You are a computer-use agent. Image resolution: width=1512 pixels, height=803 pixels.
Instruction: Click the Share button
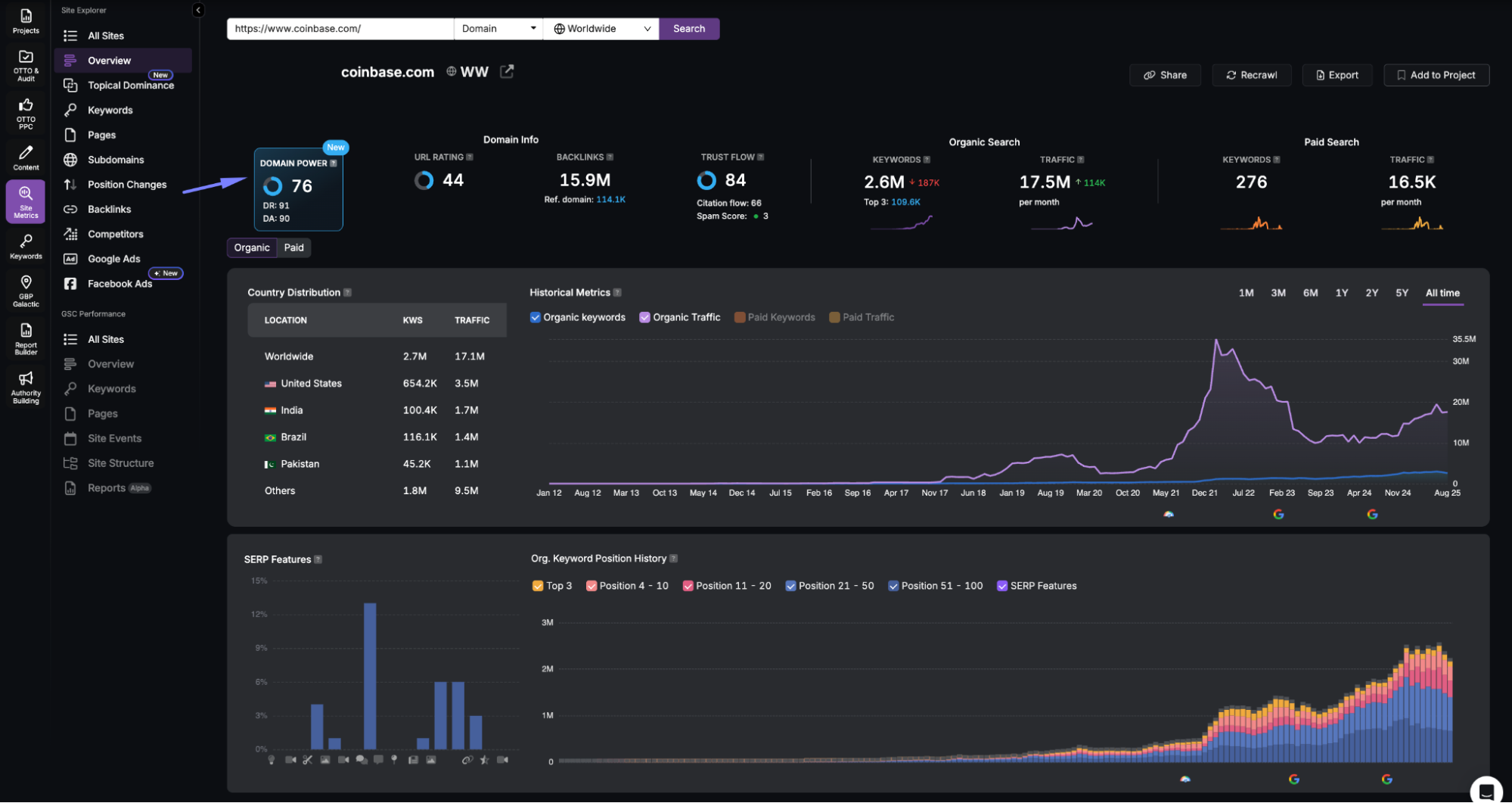pos(1165,75)
